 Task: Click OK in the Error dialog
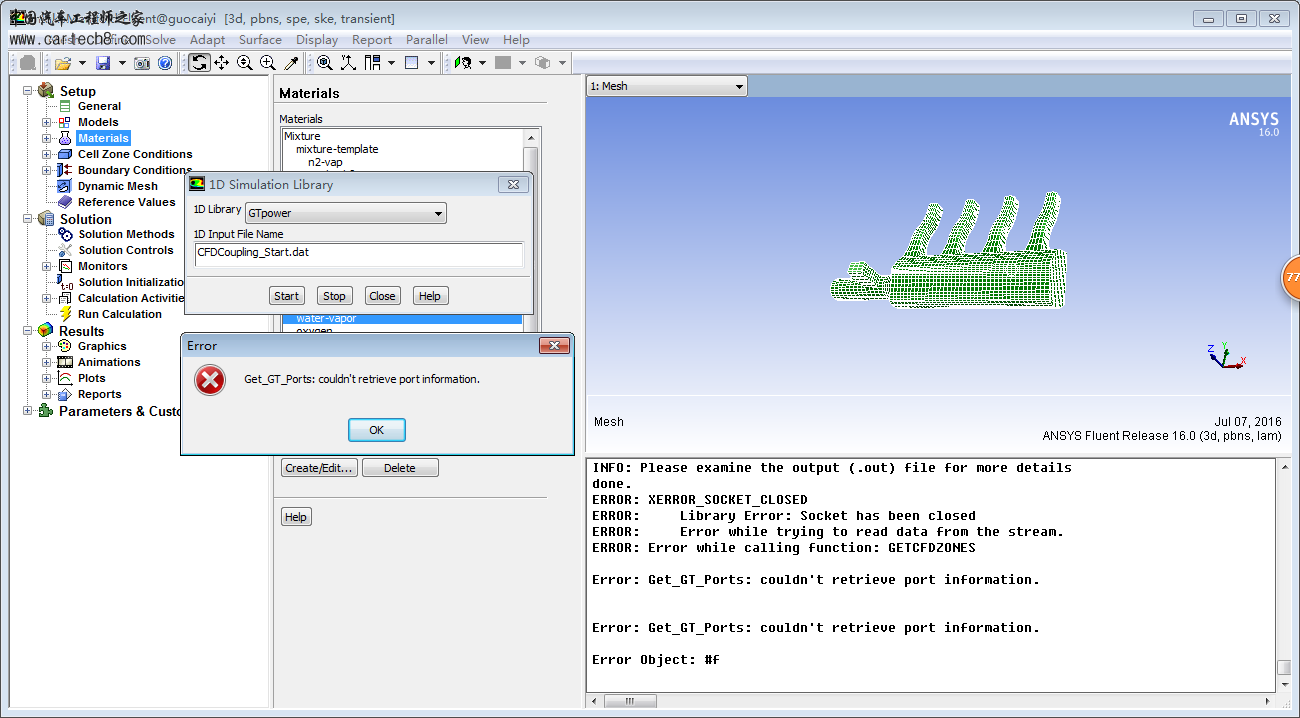coord(377,430)
